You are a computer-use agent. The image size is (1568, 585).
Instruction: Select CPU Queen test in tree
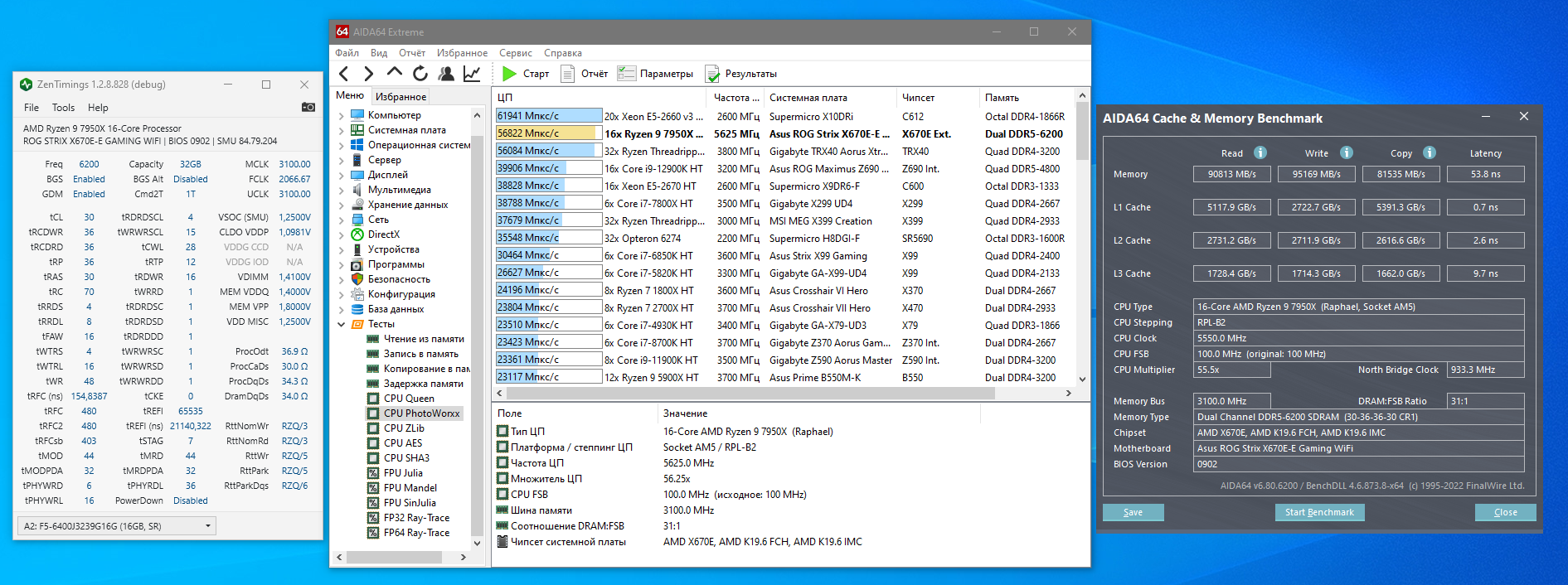409,399
